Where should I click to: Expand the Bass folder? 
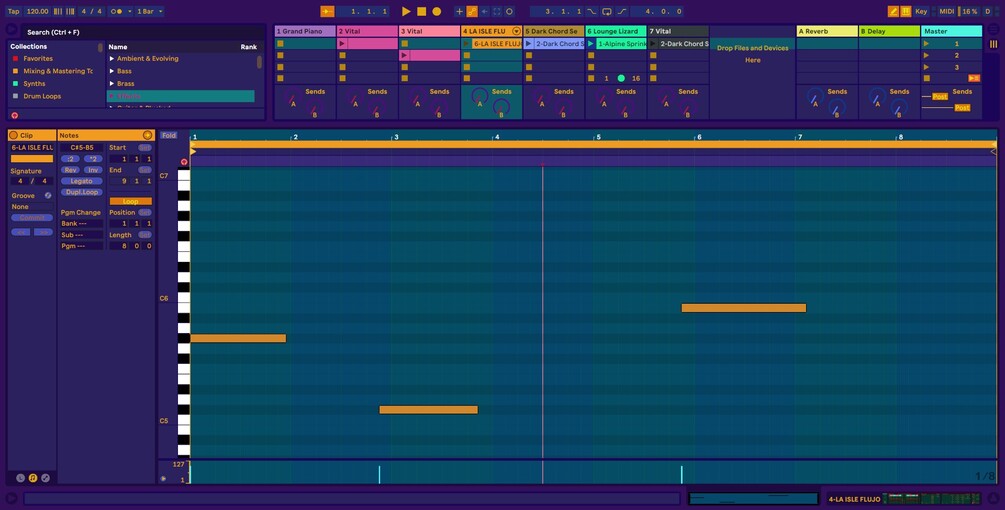pos(112,71)
